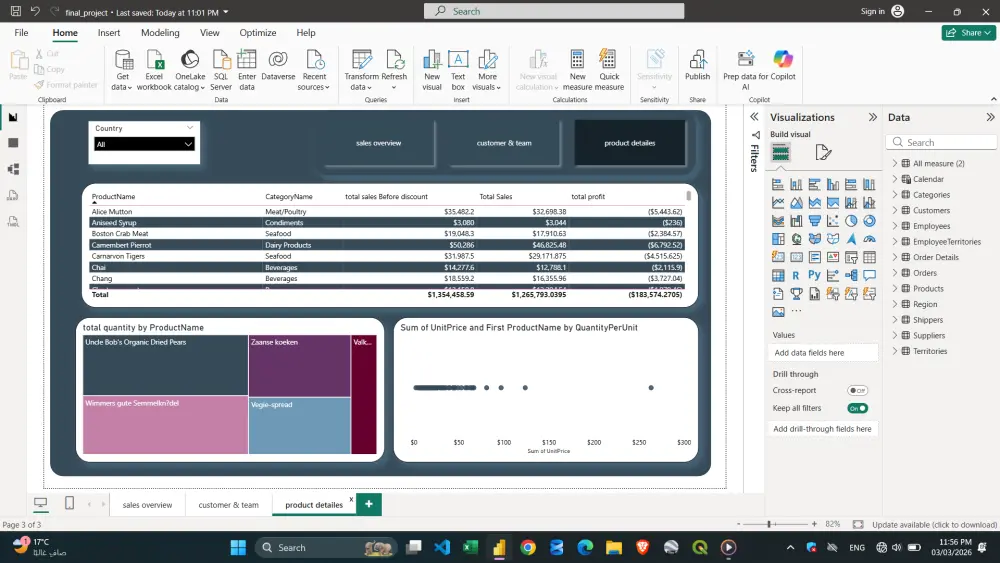Select the Q&A speech bubble visual
The height and width of the screenshot is (563, 1000).
pos(869,275)
